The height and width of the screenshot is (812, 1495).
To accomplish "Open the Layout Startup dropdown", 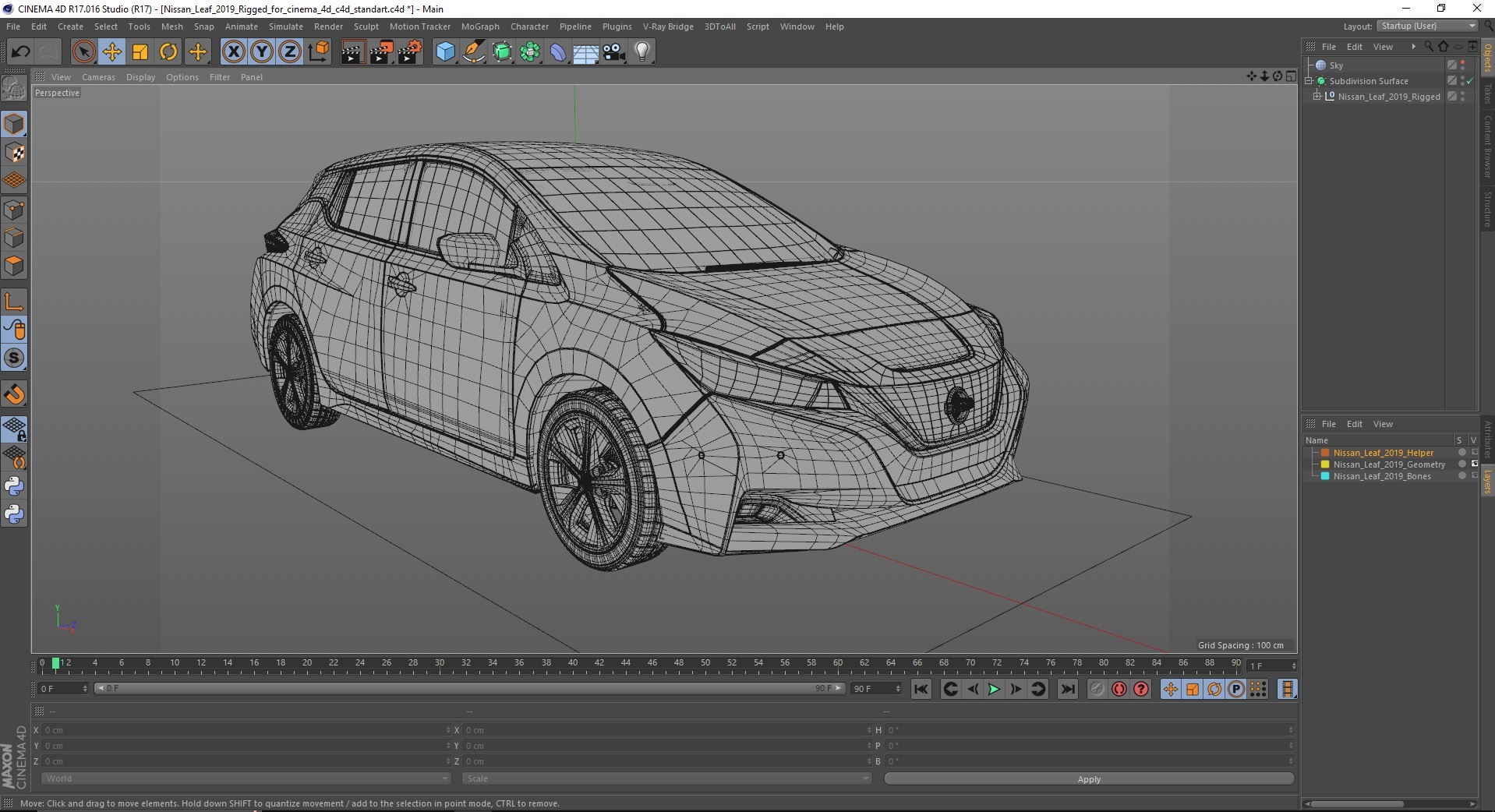I will point(1427,26).
